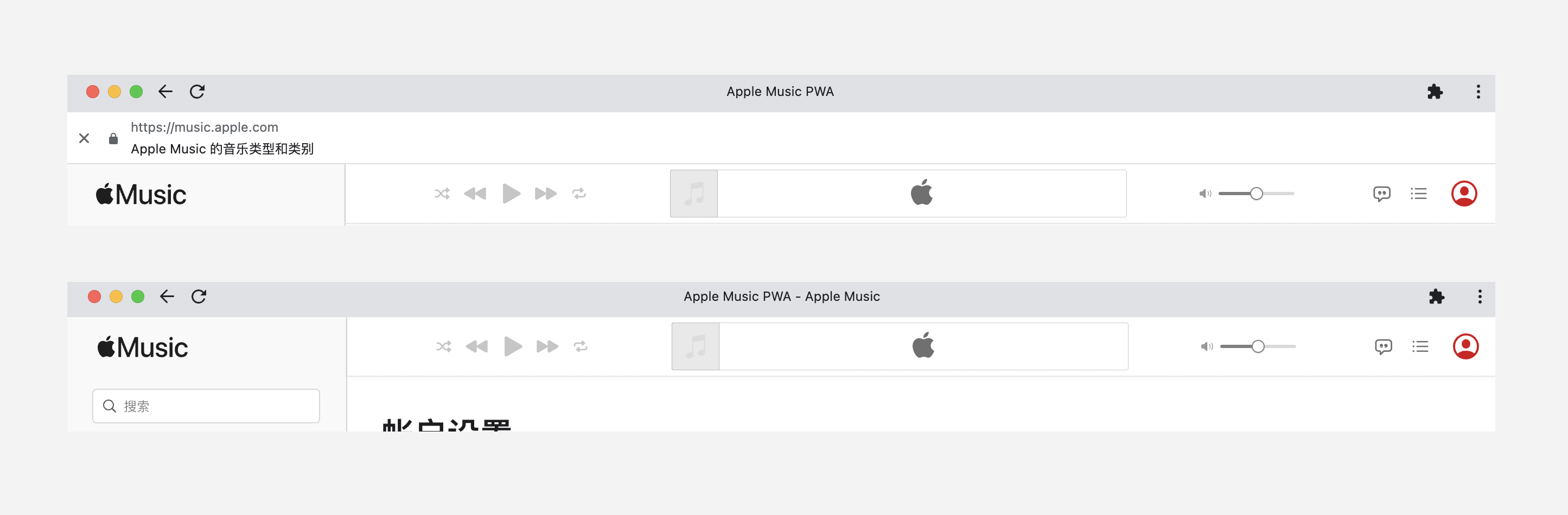Click the music note artwork placeholder icon

[693, 194]
